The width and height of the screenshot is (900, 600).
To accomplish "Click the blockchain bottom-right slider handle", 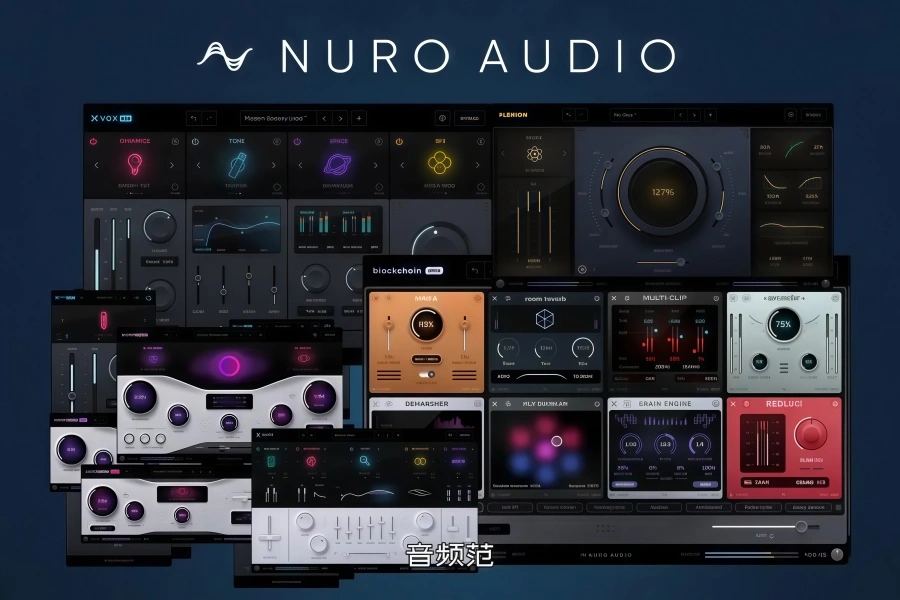I will 801,526.
